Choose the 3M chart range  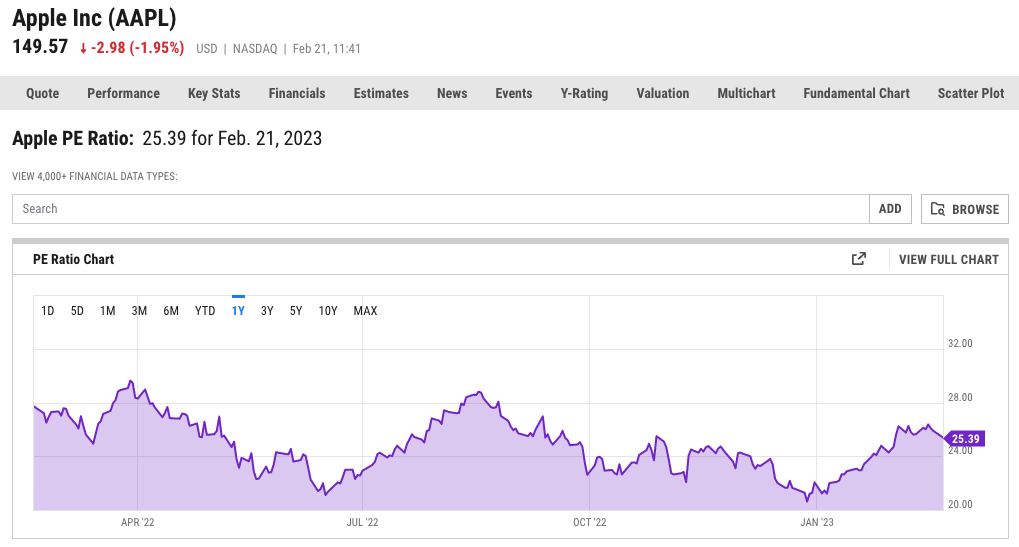tap(139, 311)
